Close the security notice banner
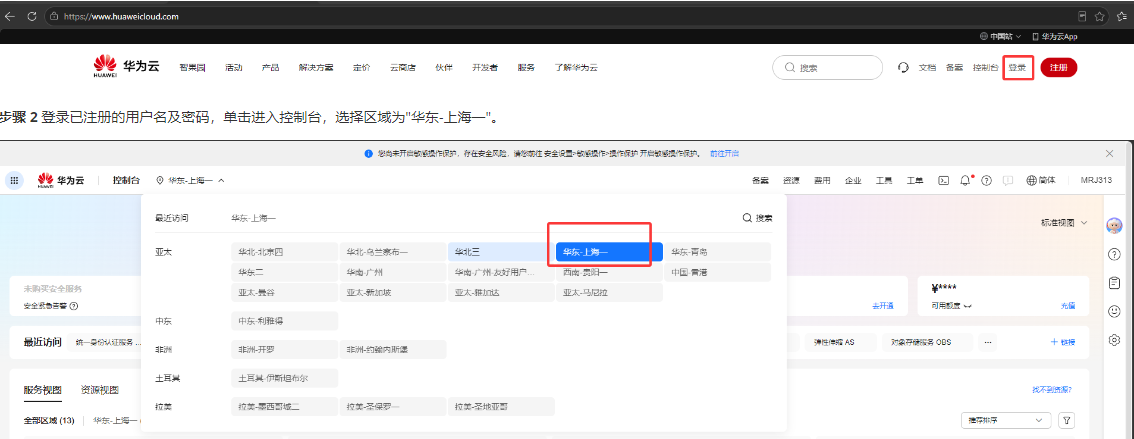The height and width of the screenshot is (439, 1134). tap(1109, 154)
